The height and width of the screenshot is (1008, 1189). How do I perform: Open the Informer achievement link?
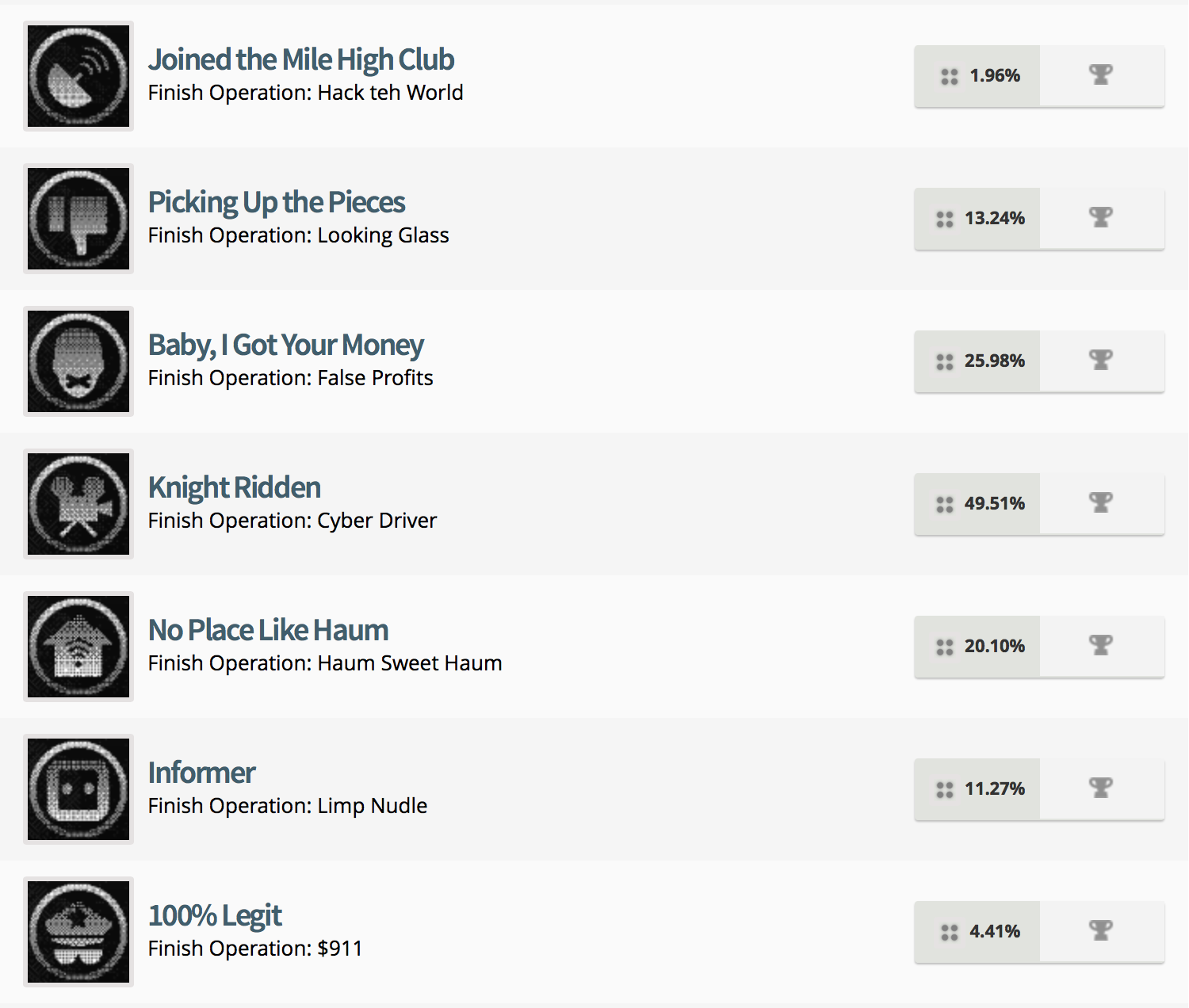coord(201,772)
